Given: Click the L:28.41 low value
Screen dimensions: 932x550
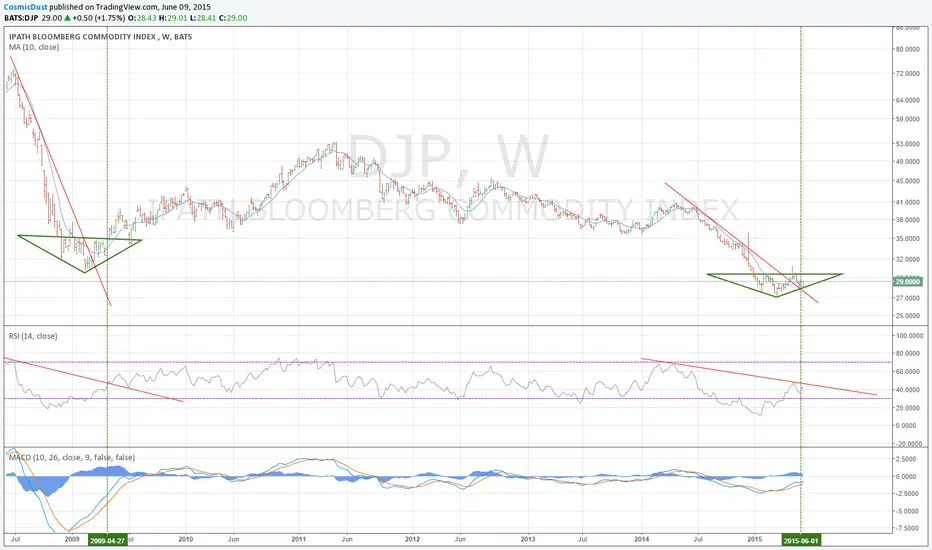Looking at the screenshot, I should pyautogui.click(x=203, y=18).
